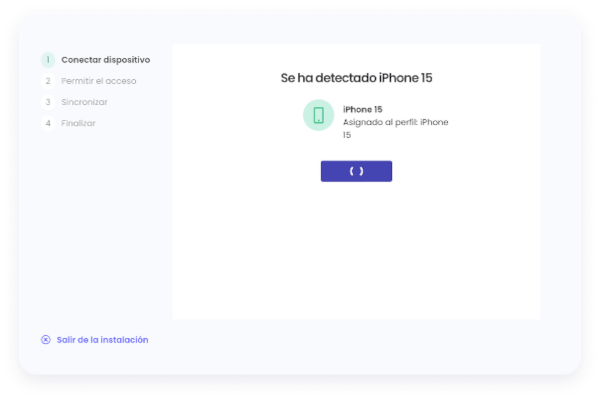Click the word instalación in the exit link
Screen dimensions: 600x400
(125, 340)
